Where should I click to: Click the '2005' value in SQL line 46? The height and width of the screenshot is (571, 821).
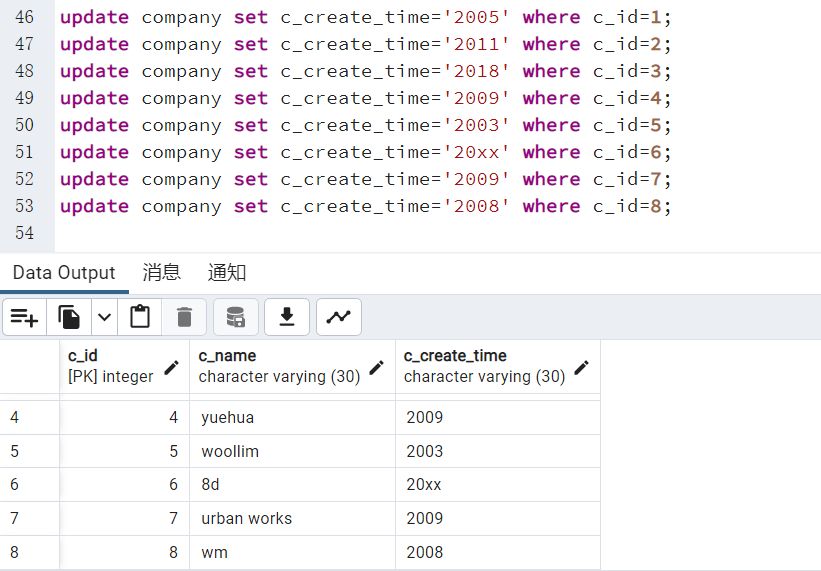(476, 17)
